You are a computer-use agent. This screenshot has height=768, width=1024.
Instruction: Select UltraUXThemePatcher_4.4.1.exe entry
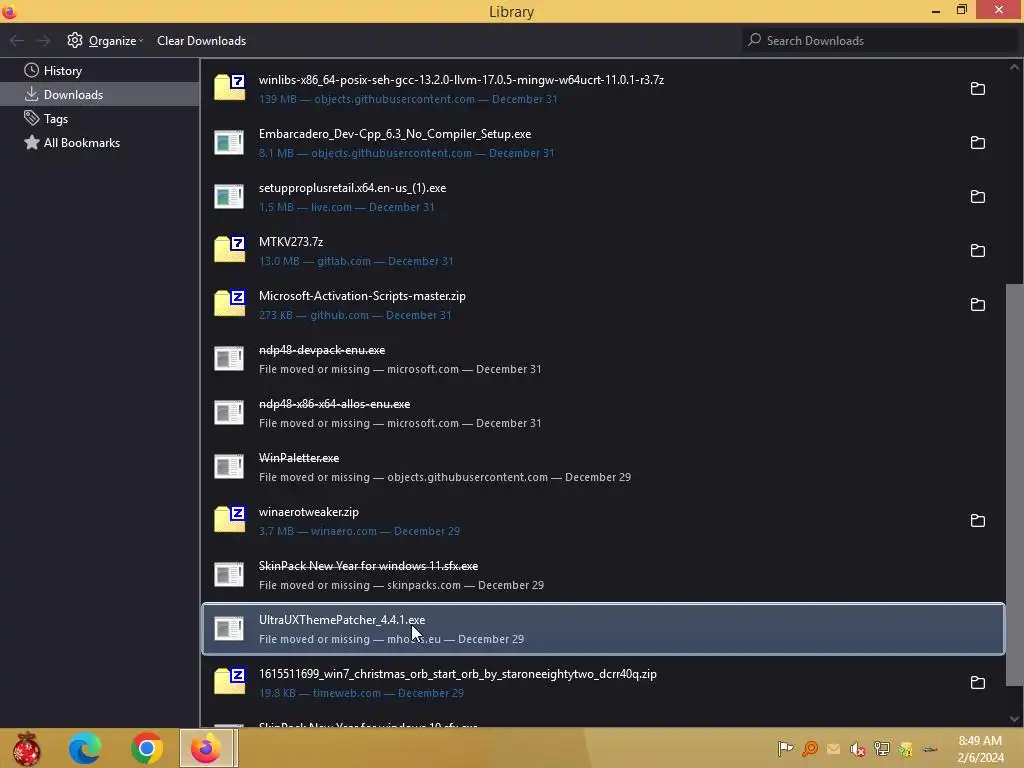pos(603,629)
